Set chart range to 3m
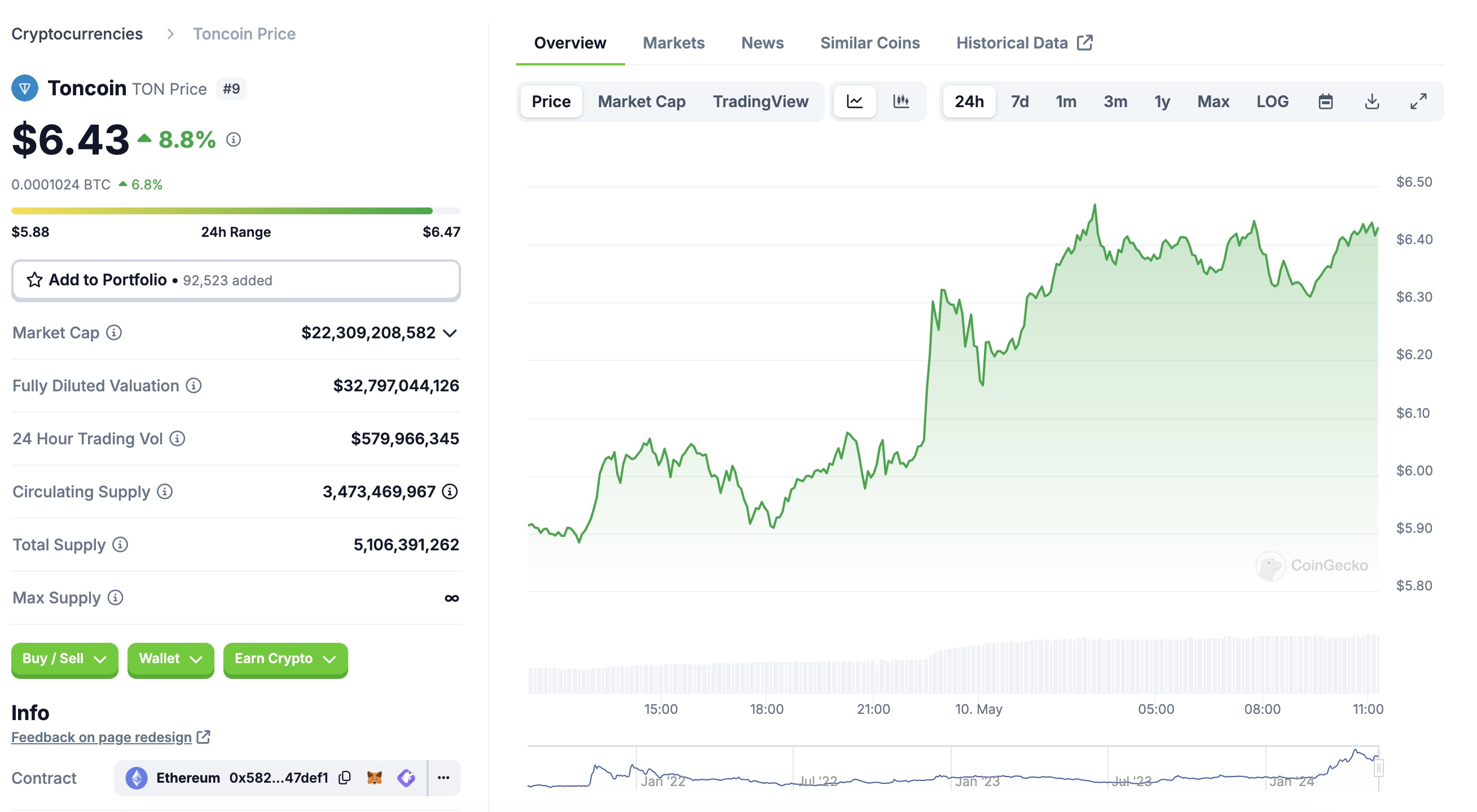 [x=1115, y=101]
